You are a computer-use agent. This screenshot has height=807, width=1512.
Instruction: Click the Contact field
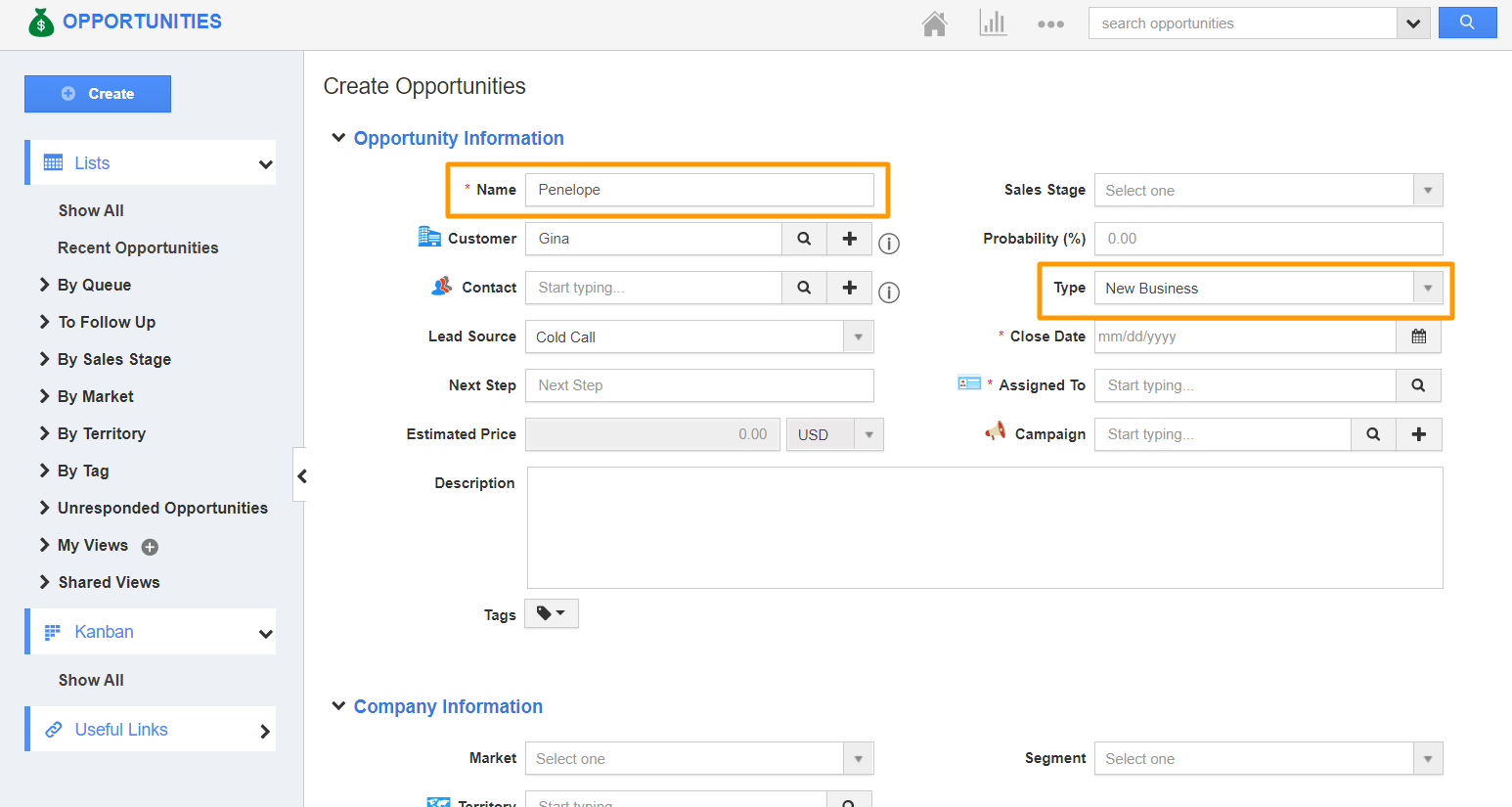tap(653, 288)
